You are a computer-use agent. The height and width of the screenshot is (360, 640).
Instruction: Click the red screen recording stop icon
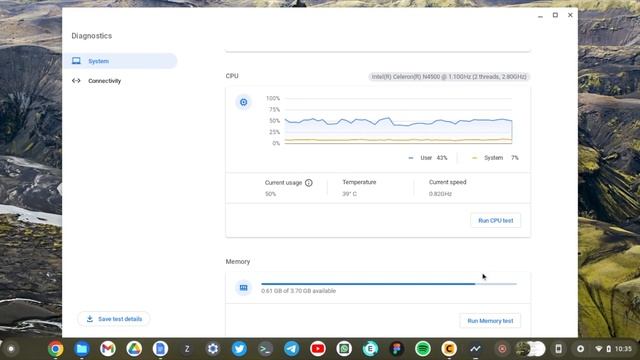point(502,349)
